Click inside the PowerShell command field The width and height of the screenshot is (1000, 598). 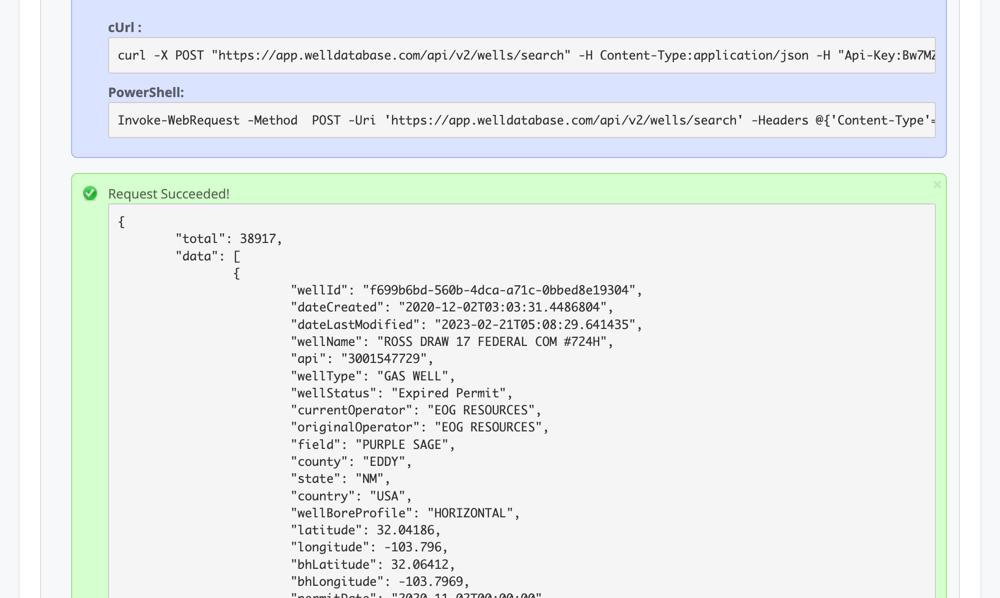[521, 121]
